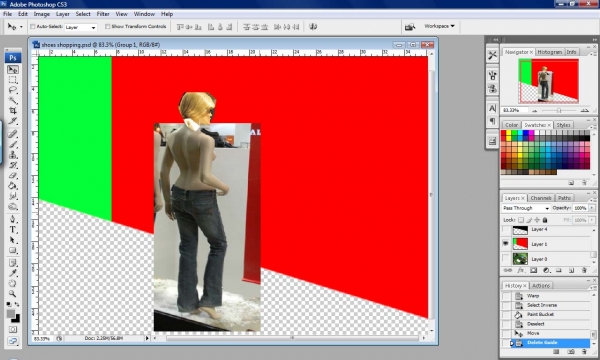Select the Crop tool
This screenshot has width=600, height=360.
(x=13, y=111)
